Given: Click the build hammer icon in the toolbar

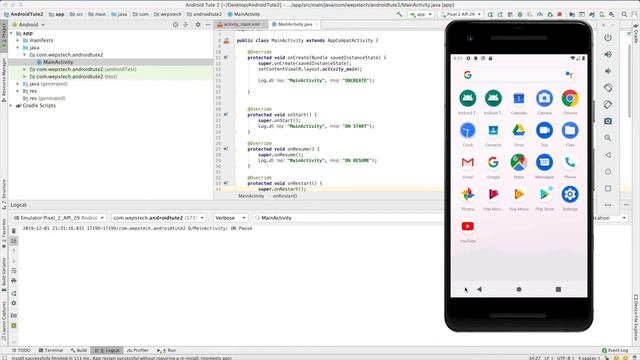Looking at the screenshot, I should pyautogui.click(x=399, y=14).
